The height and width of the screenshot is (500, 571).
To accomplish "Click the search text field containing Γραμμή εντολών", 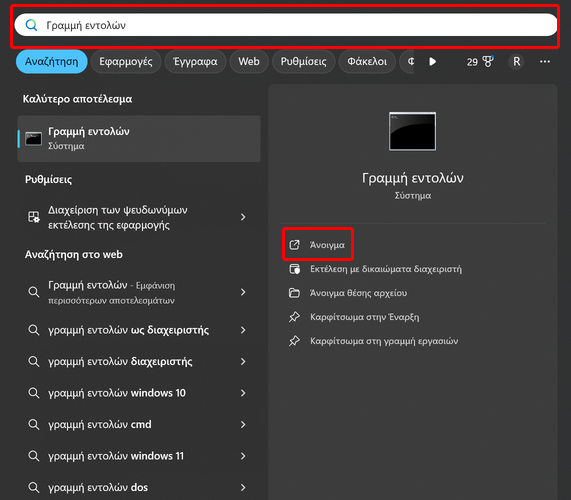I will (x=286, y=25).
